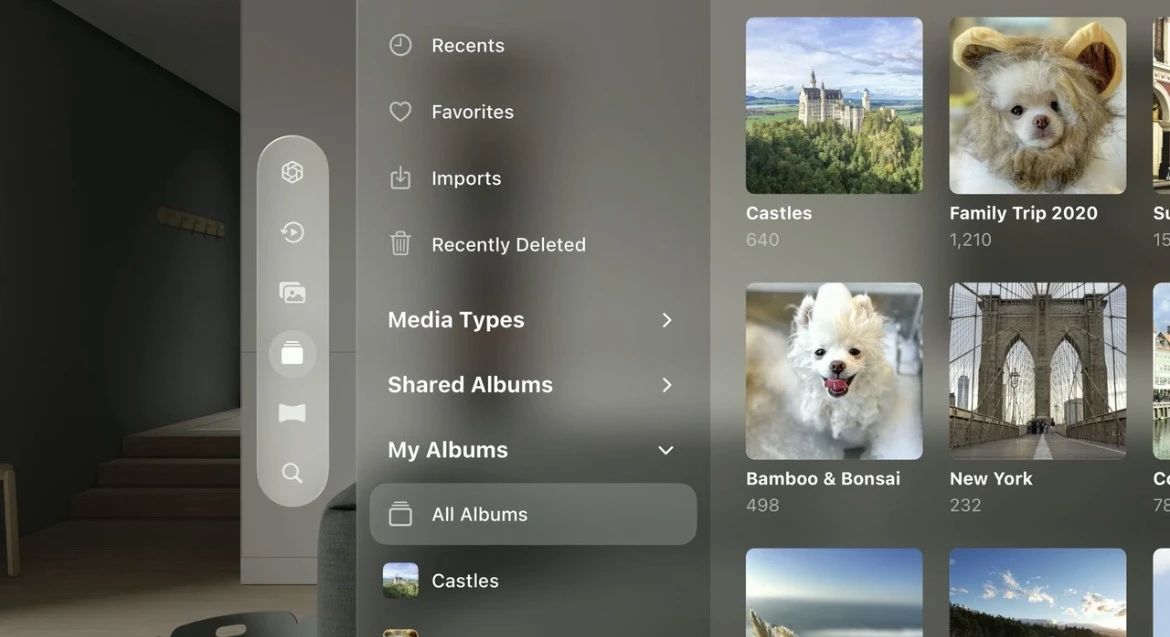The image size is (1170, 637).
Task: Open Recents in the sidebar
Action: click(534, 46)
